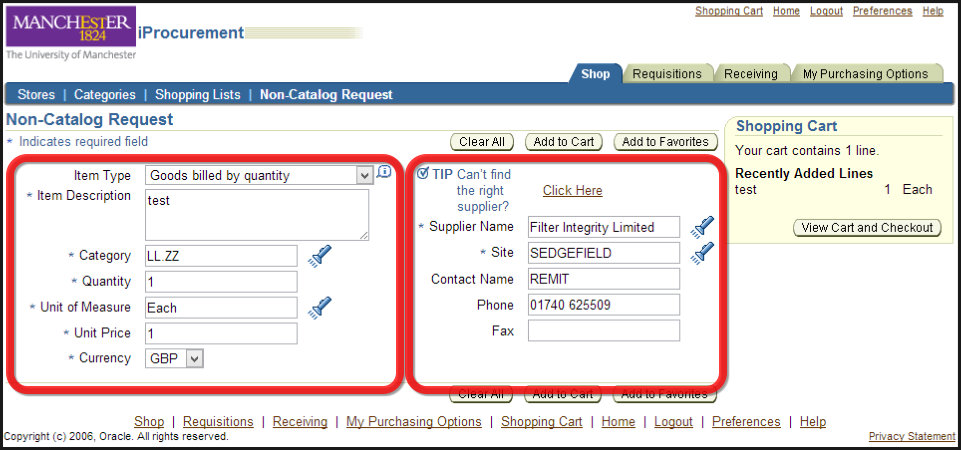The height and width of the screenshot is (450, 961).
Task: Open the Site search flashlight icon
Action: coord(702,253)
